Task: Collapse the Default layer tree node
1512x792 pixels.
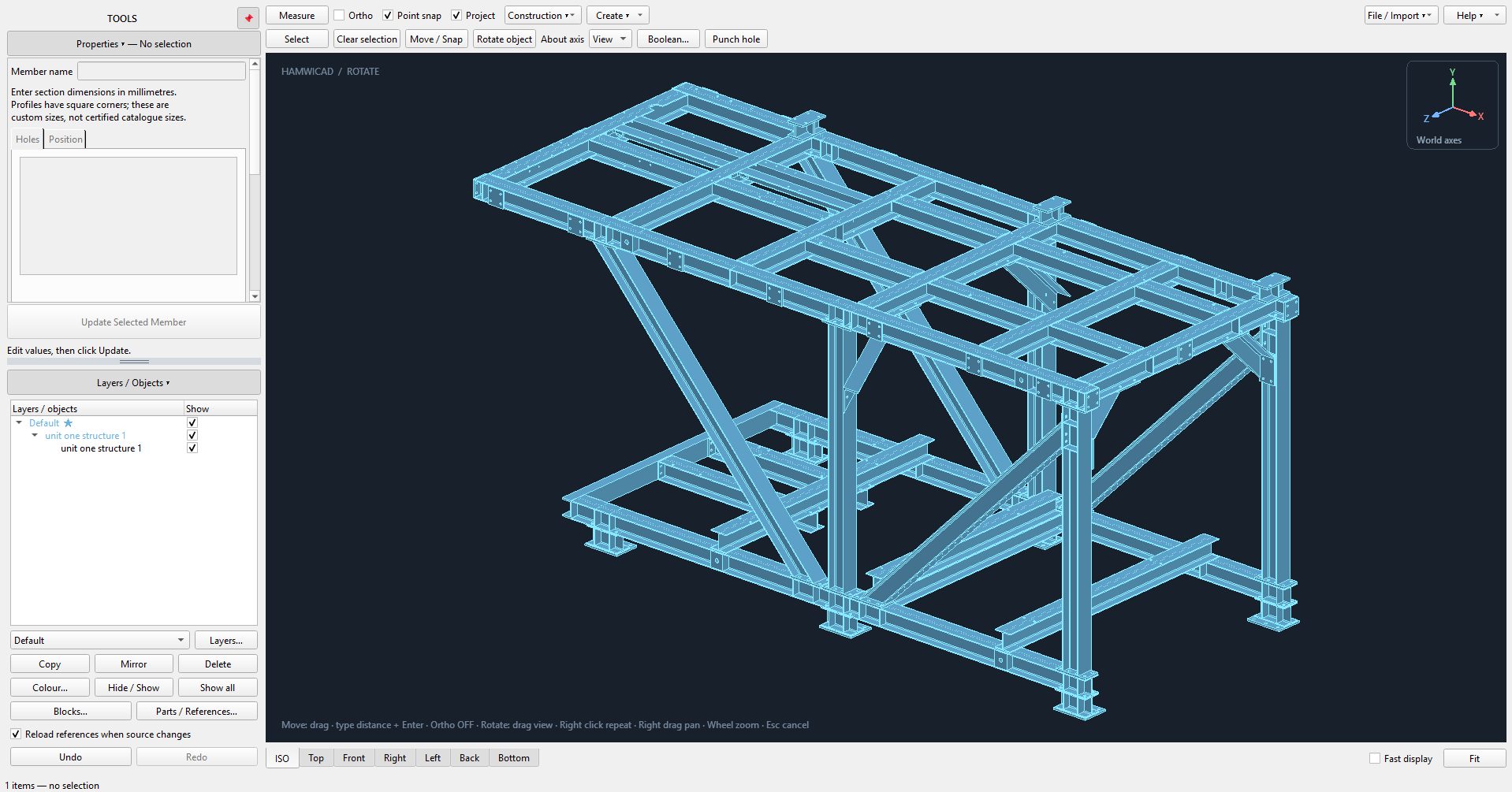Action: [19, 423]
